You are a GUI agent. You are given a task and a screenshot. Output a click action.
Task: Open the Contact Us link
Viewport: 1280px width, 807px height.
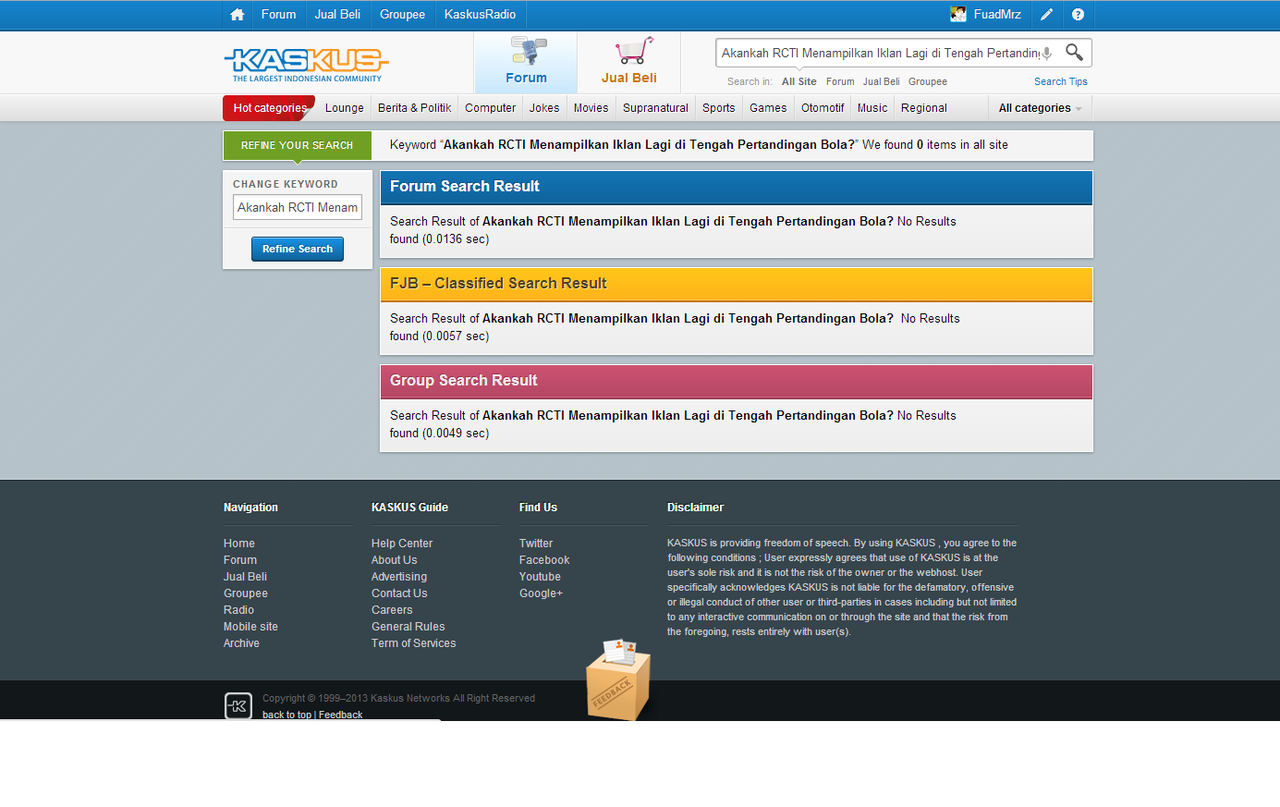[399, 594]
